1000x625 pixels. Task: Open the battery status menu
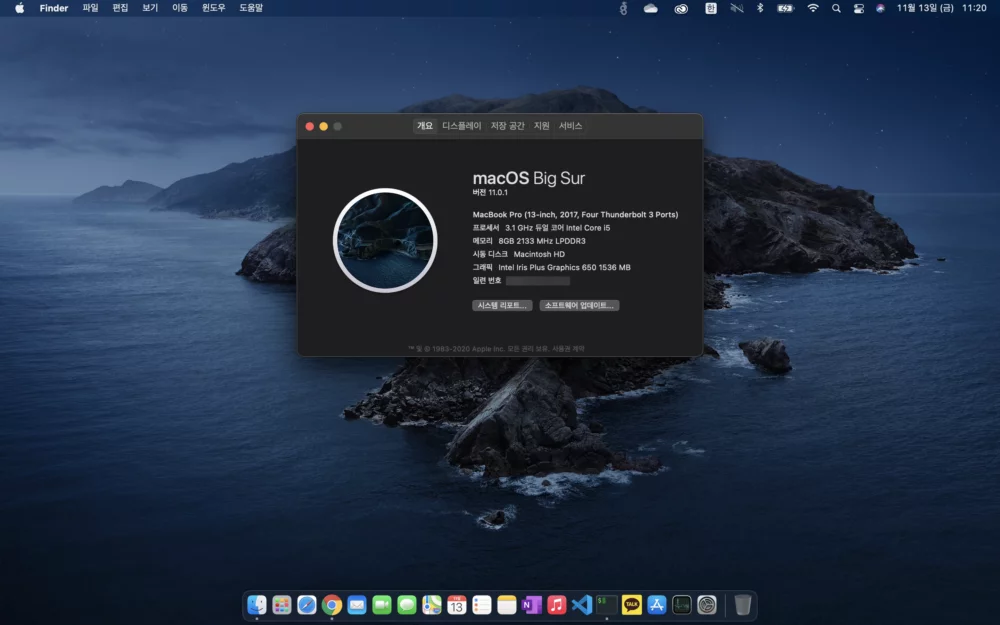pos(785,8)
